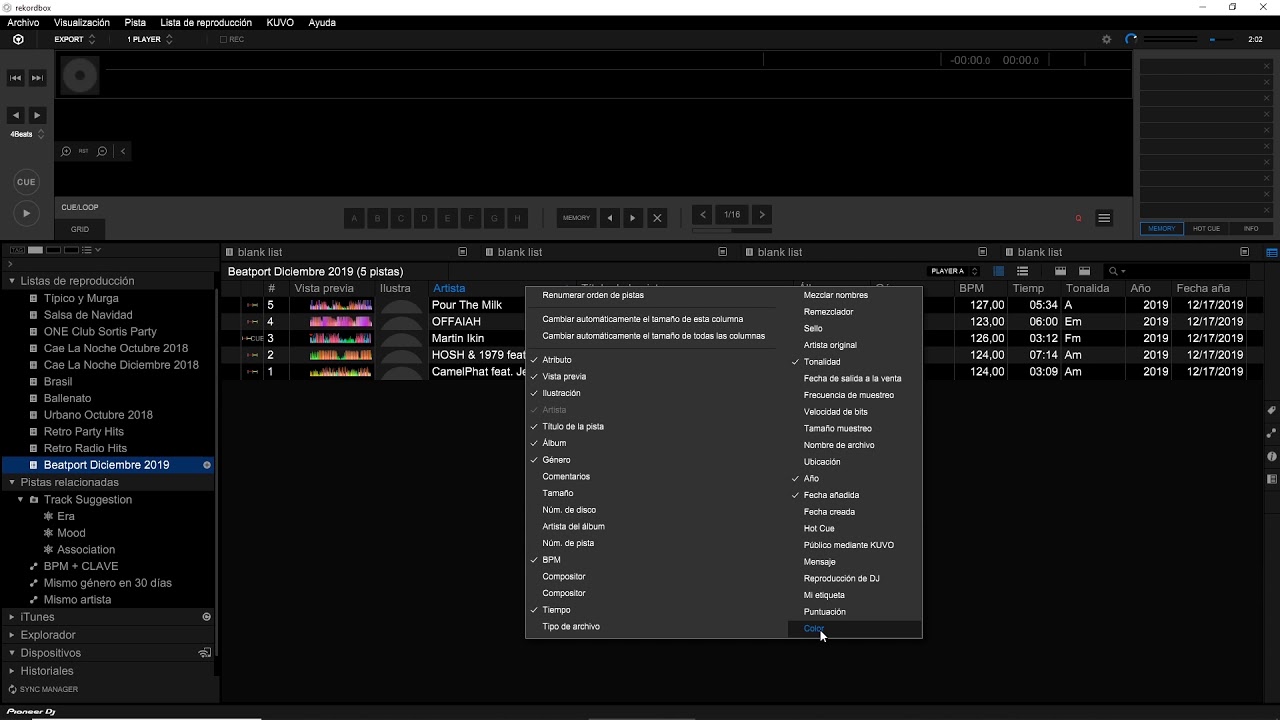Image resolution: width=1280 pixels, height=720 pixels.
Task: Select the MEMORY panel tab
Action: tap(1161, 229)
